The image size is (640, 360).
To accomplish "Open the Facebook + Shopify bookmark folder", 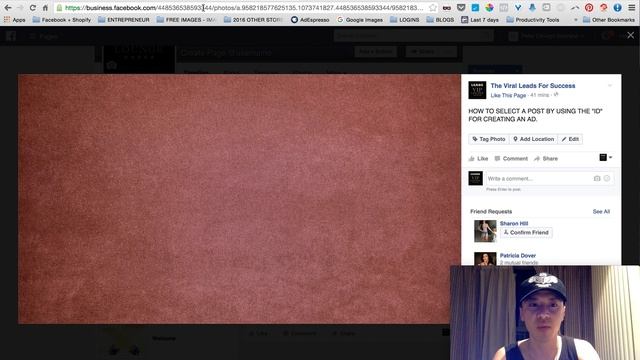I will click(62, 20).
